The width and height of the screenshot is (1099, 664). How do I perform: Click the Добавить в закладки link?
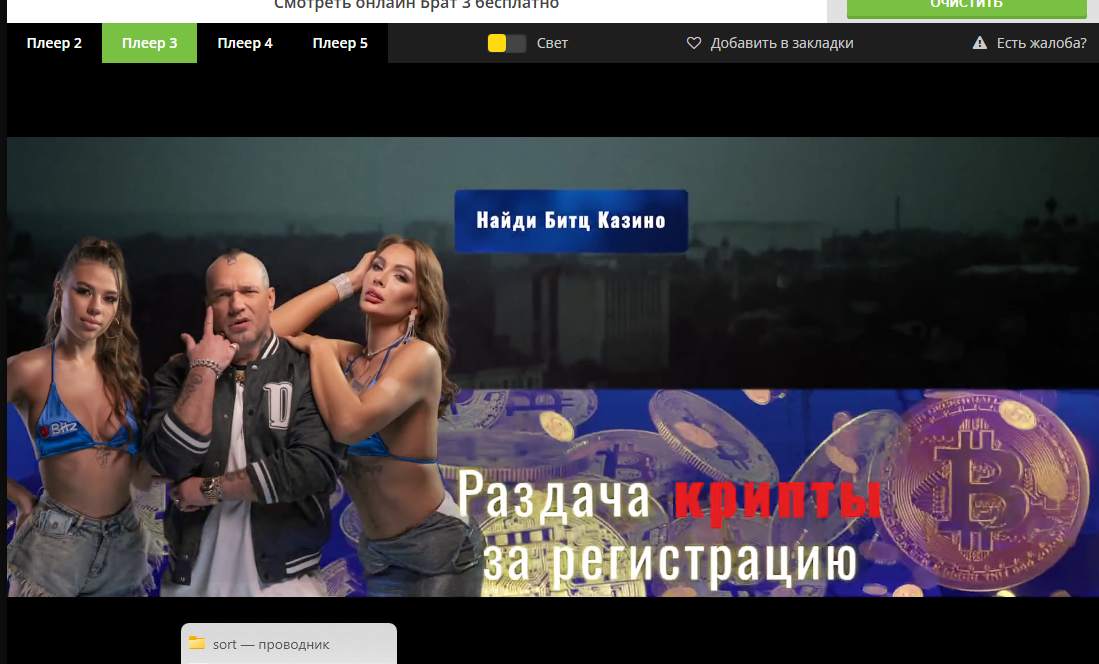(781, 43)
